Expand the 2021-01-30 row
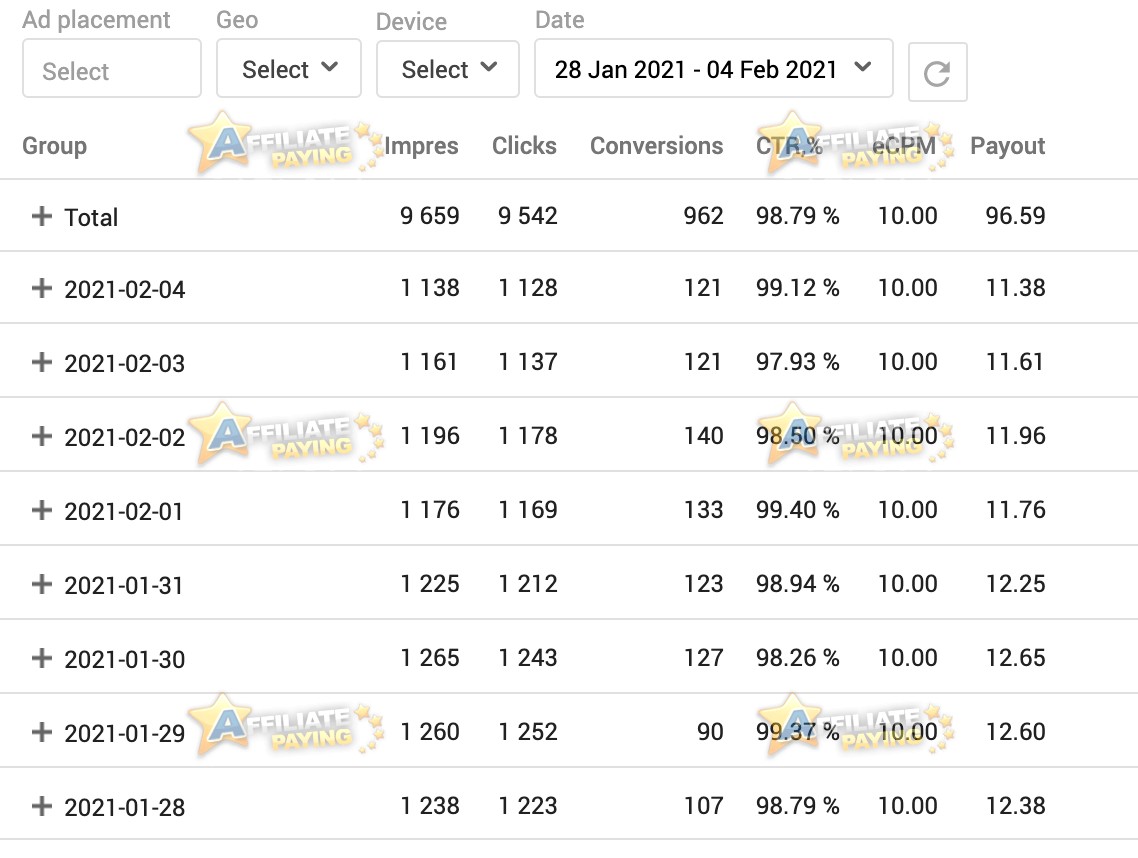This screenshot has width=1138, height=858. (x=42, y=658)
